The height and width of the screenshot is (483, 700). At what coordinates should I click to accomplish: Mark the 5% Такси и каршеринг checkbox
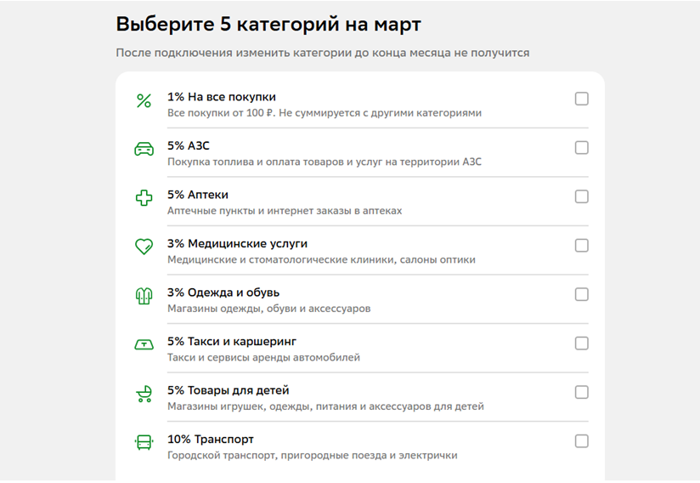tap(582, 343)
